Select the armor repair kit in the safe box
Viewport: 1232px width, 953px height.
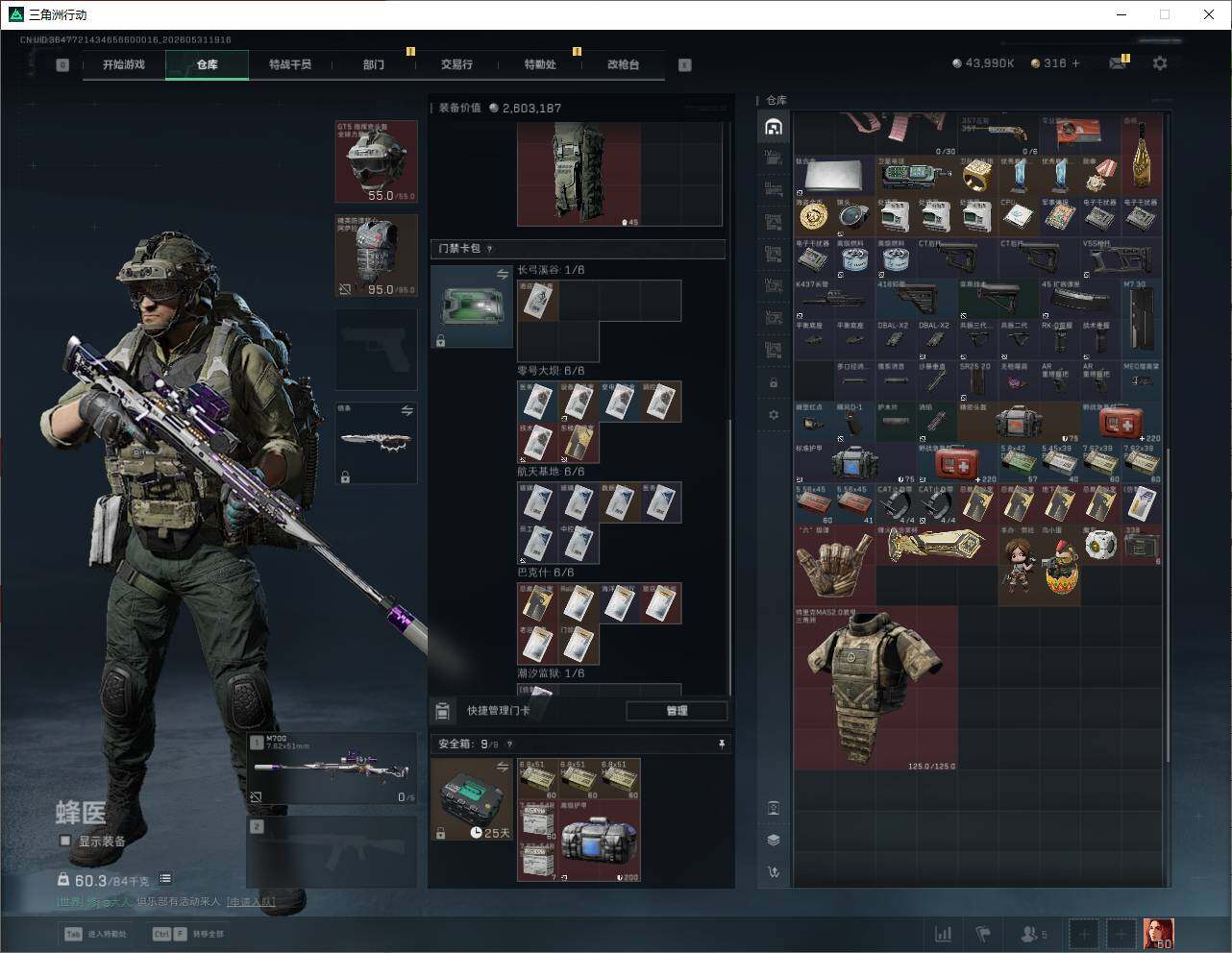pyautogui.click(x=600, y=841)
